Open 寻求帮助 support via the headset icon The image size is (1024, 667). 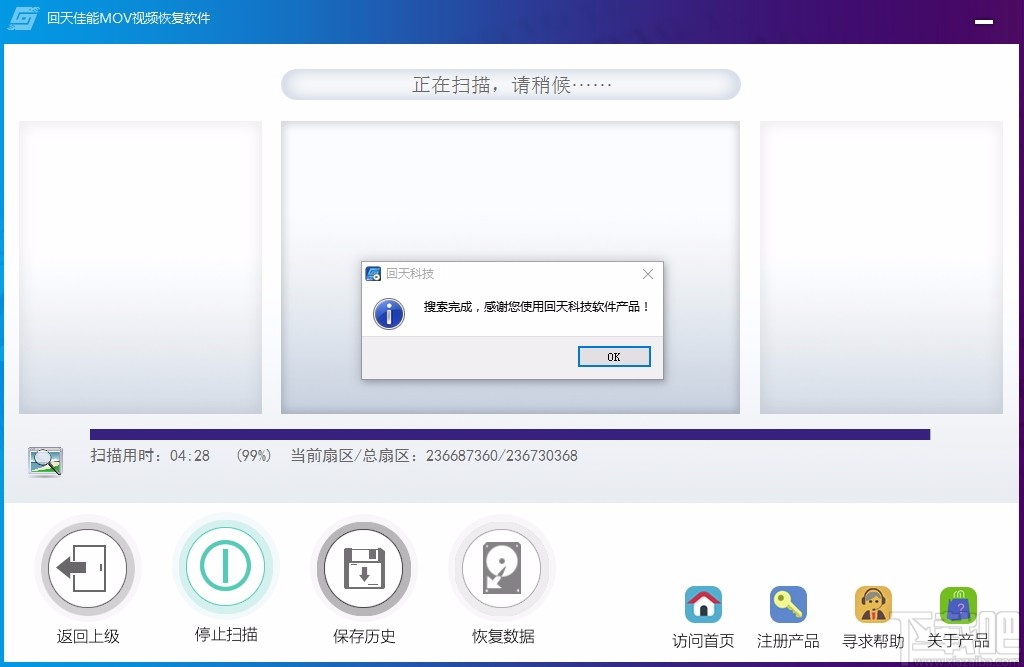pyautogui.click(x=872, y=605)
